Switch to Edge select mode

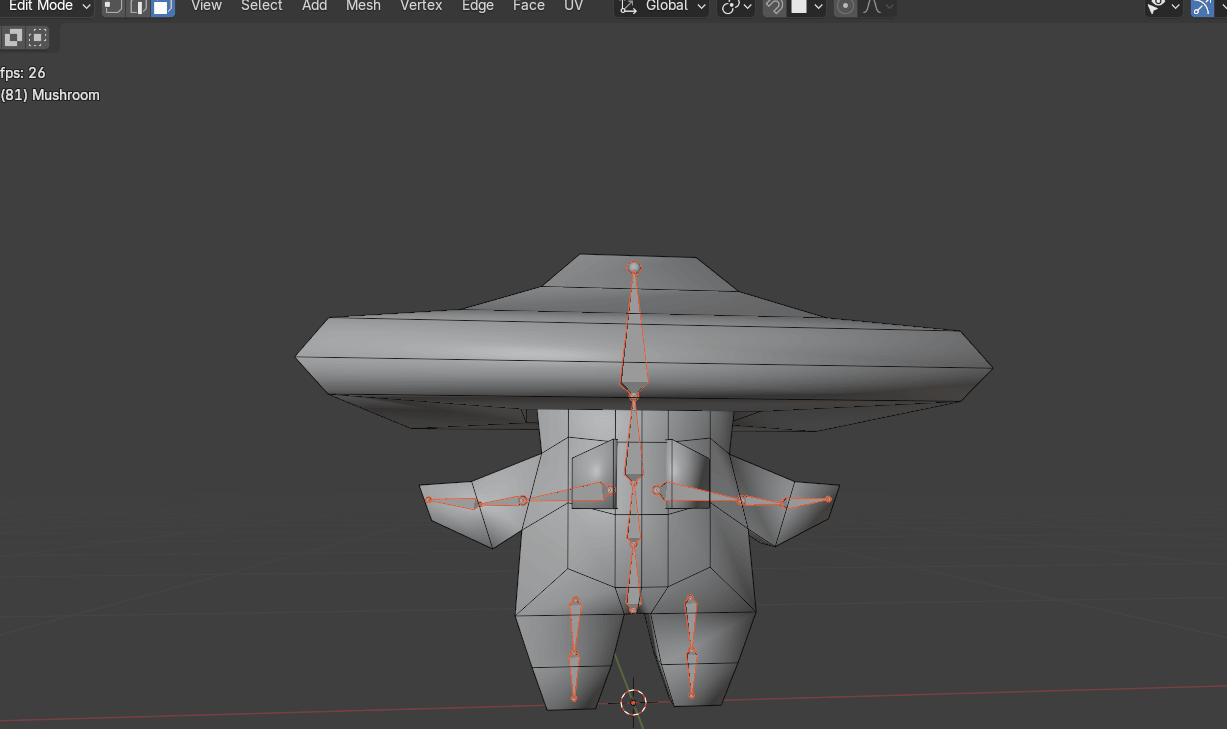pyautogui.click(x=138, y=7)
